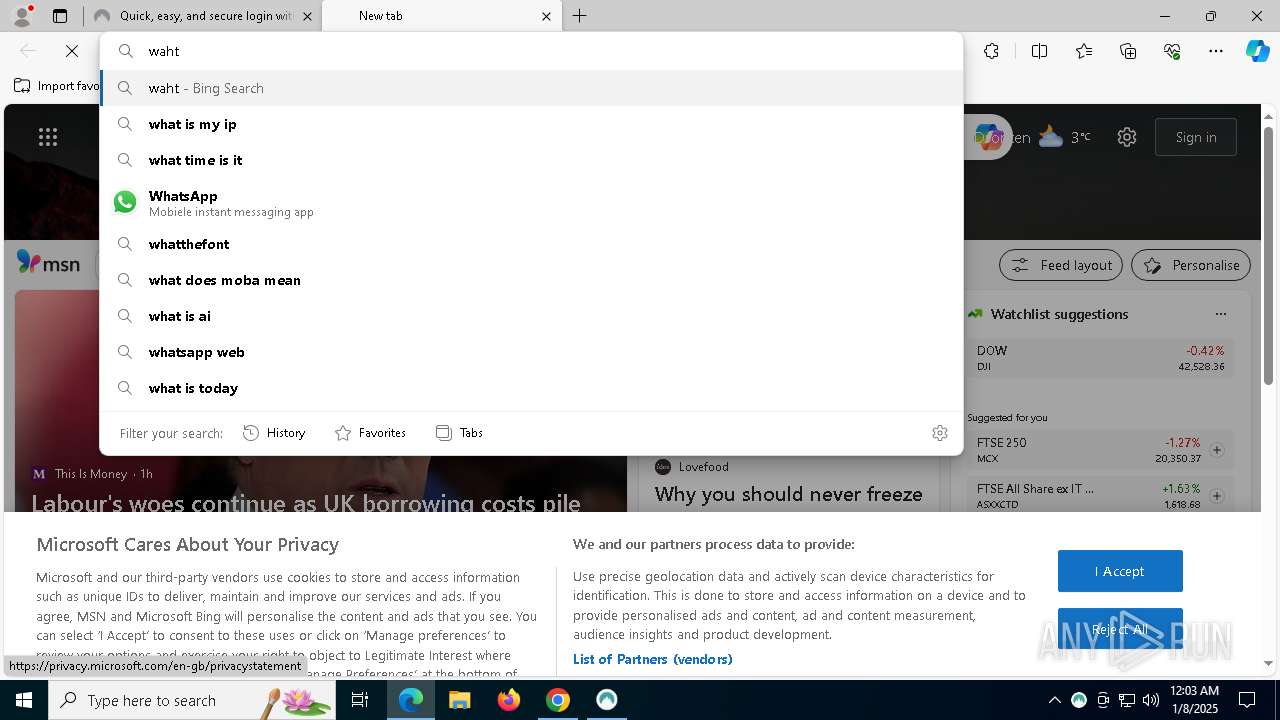Select the WhatsApp suggestion entry

pos(532,202)
